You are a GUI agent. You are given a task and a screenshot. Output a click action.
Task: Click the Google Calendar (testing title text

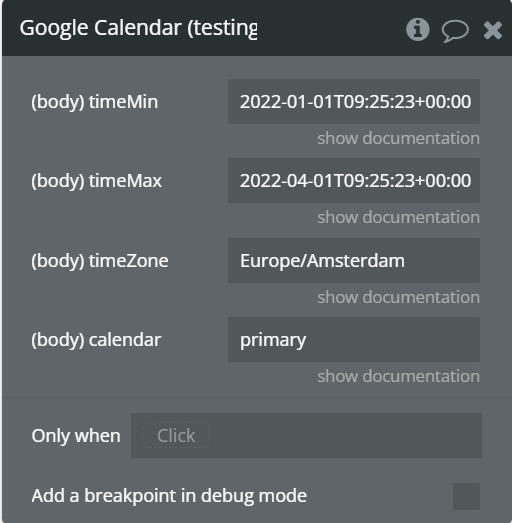138,28
